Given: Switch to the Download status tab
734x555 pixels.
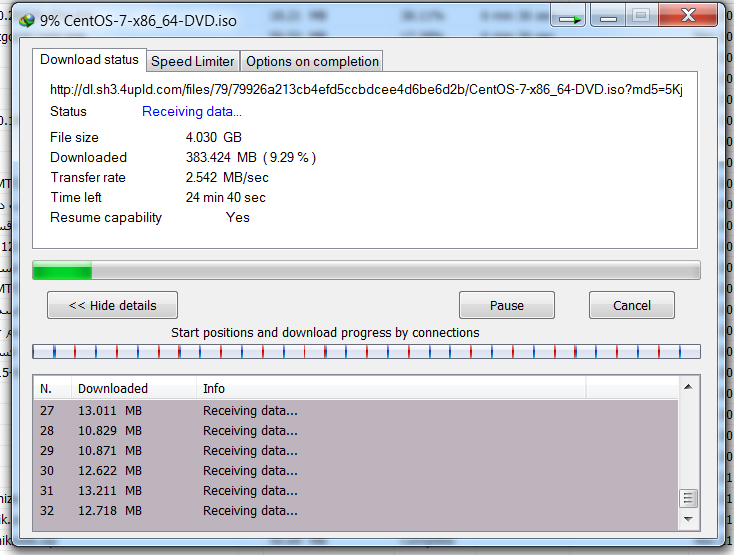Looking at the screenshot, I should point(89,60).
